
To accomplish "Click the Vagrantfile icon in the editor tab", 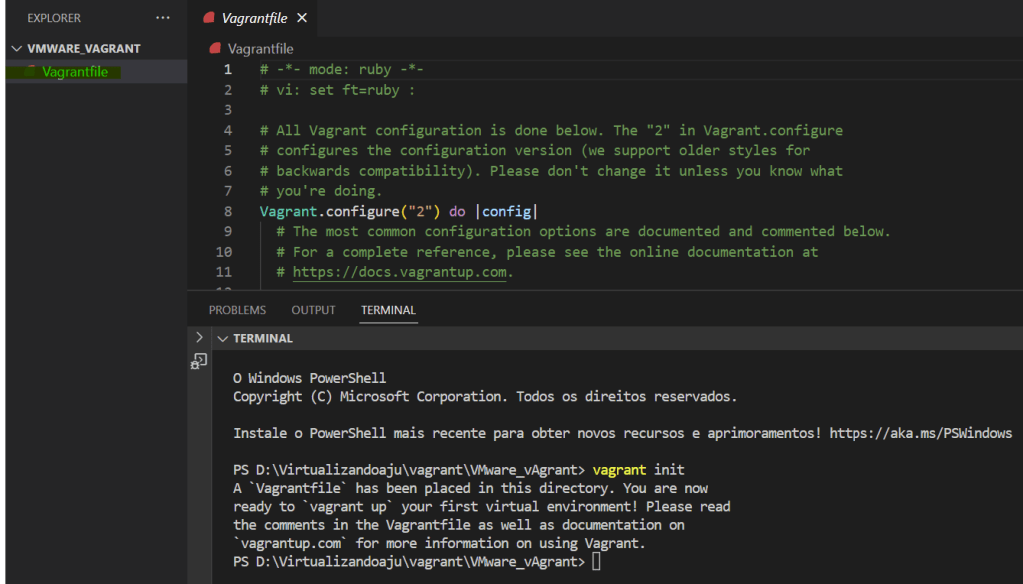I will (x=209, y=18).
